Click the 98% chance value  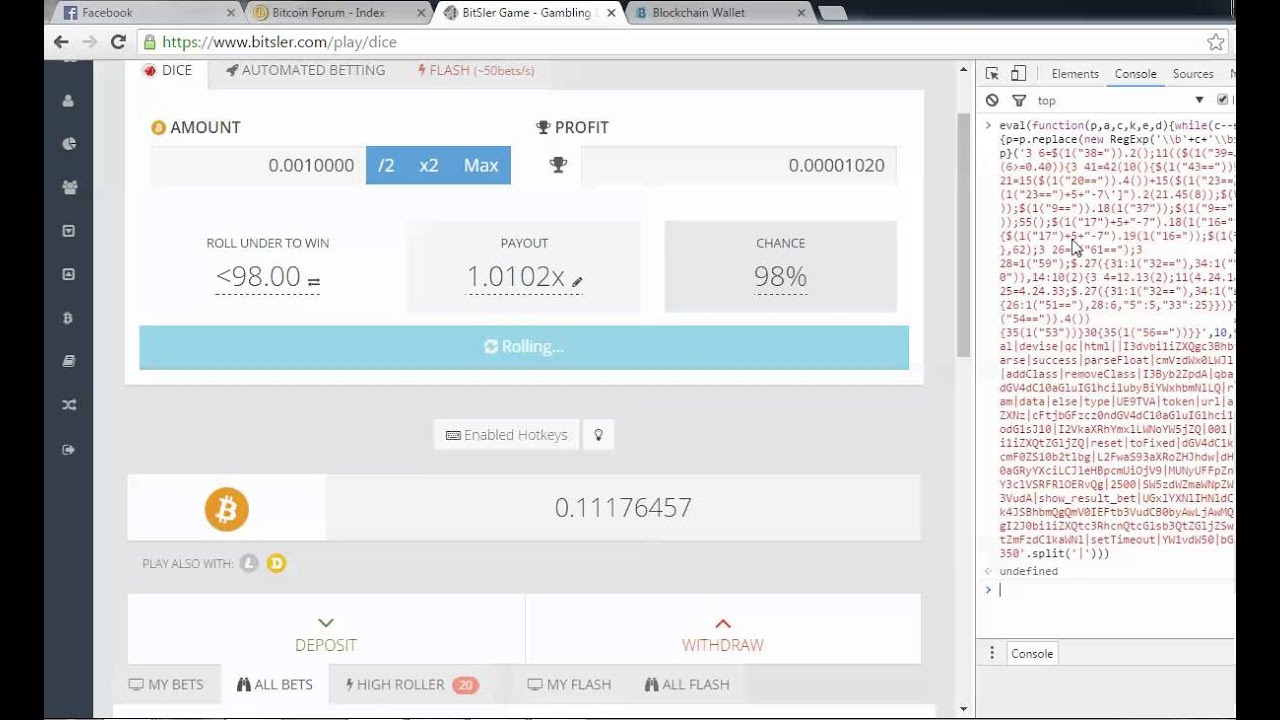point(780,277)
